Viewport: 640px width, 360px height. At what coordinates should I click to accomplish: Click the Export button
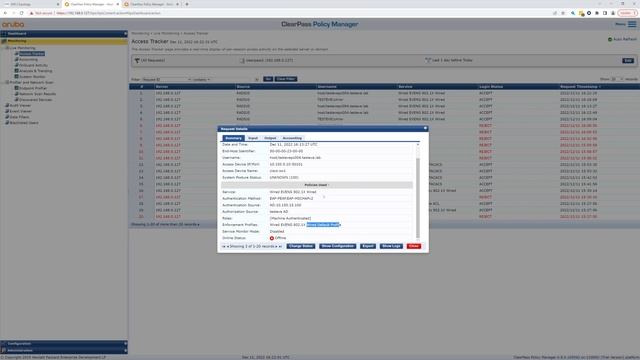[368, 246]
